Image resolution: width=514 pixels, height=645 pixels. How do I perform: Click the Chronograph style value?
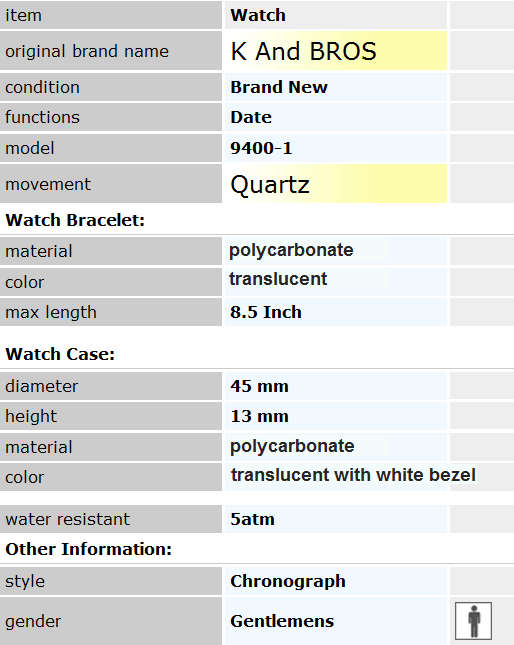(x=288, y=582)
